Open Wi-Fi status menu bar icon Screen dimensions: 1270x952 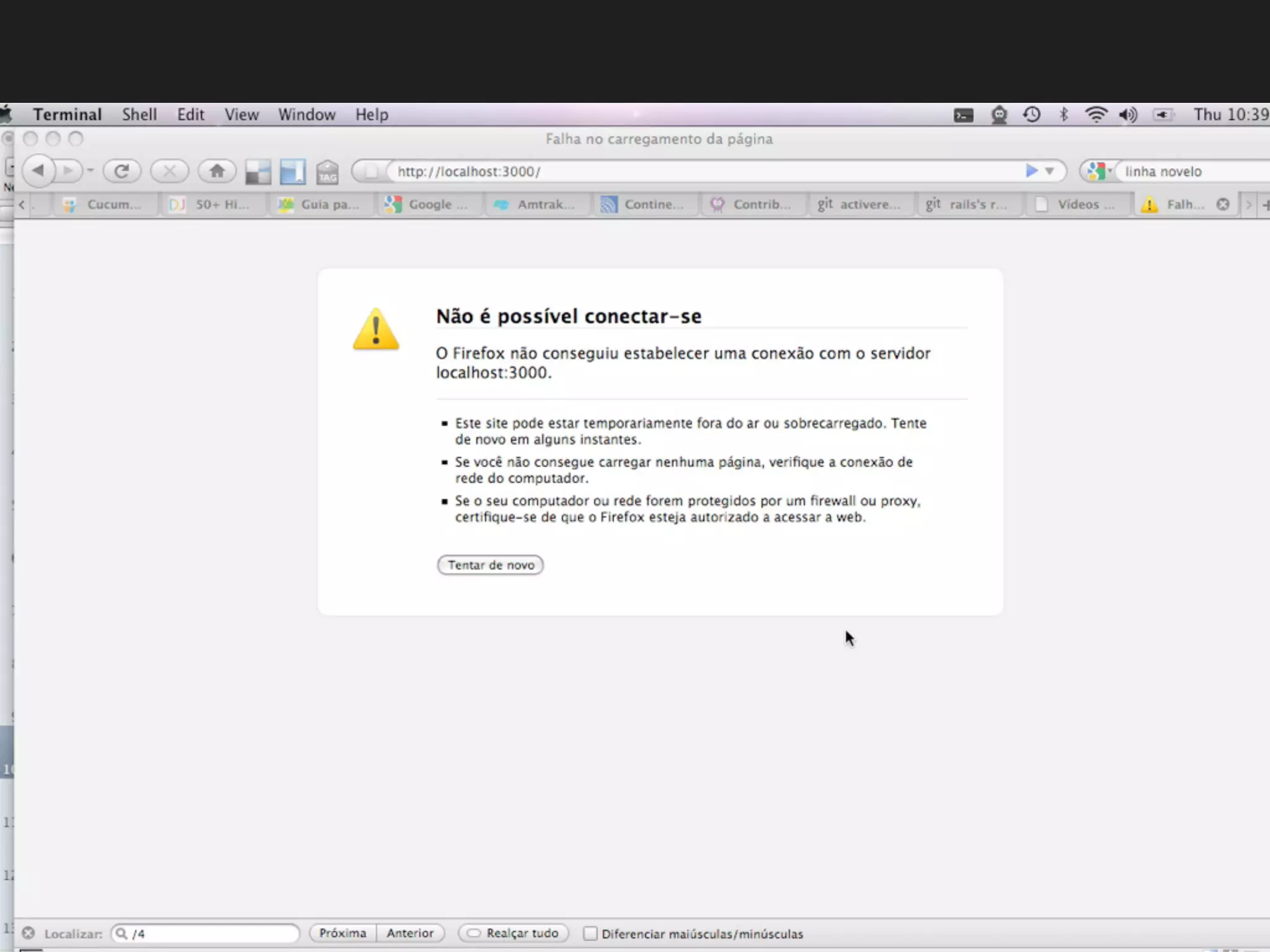tap(1096, 115)
